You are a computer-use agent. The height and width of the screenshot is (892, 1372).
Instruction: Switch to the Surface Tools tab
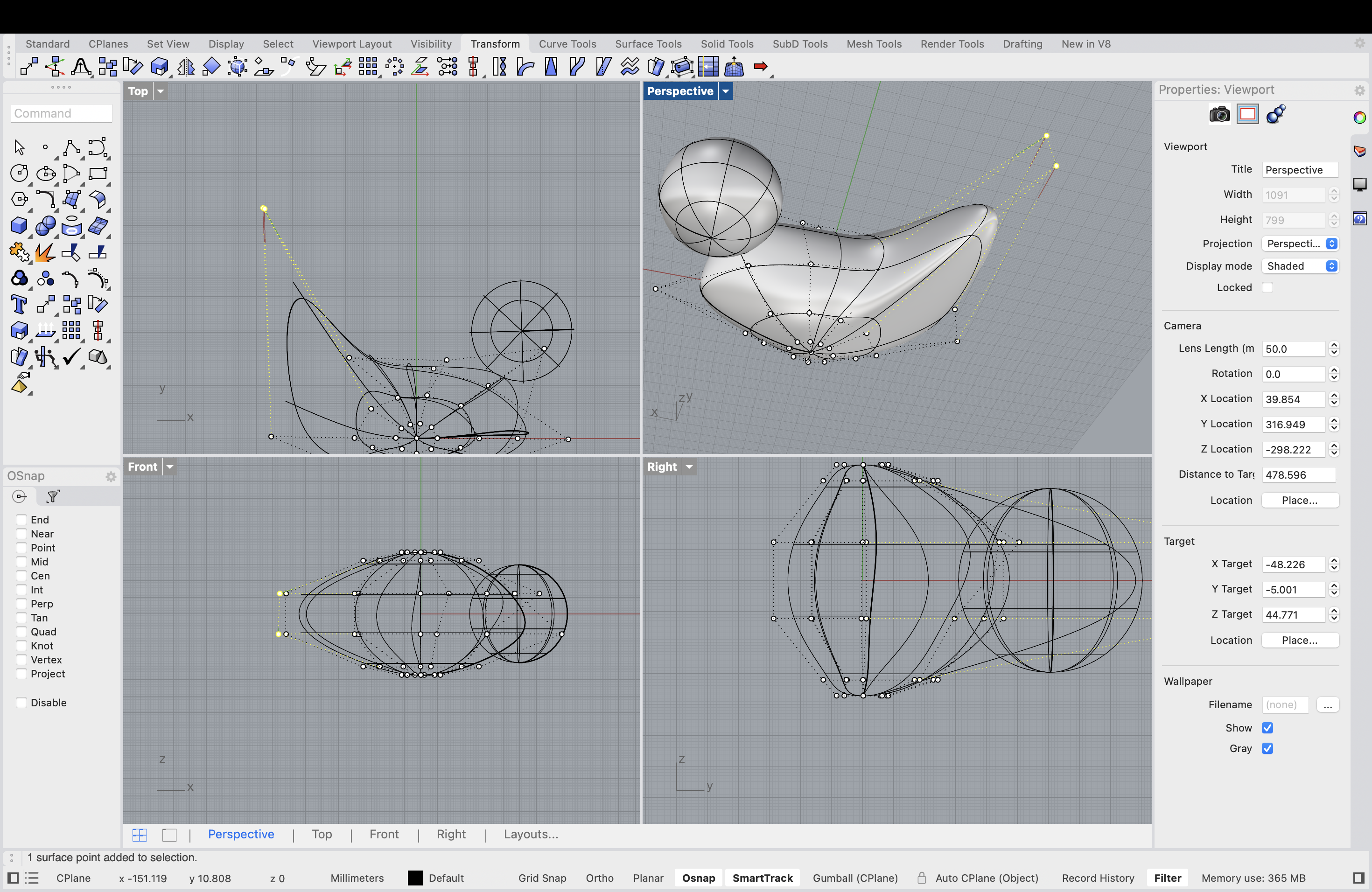pyautogui.click(x=648, y=44)
